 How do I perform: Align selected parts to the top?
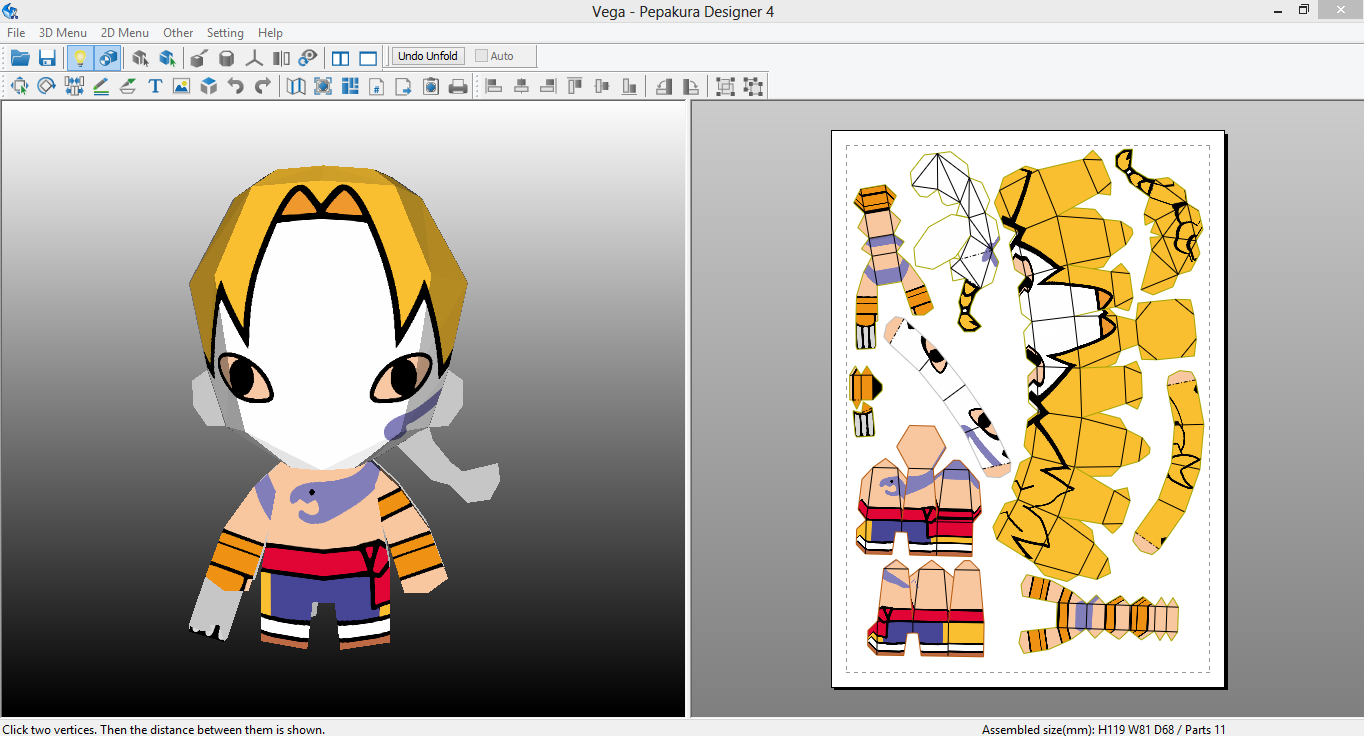[575, 86]
